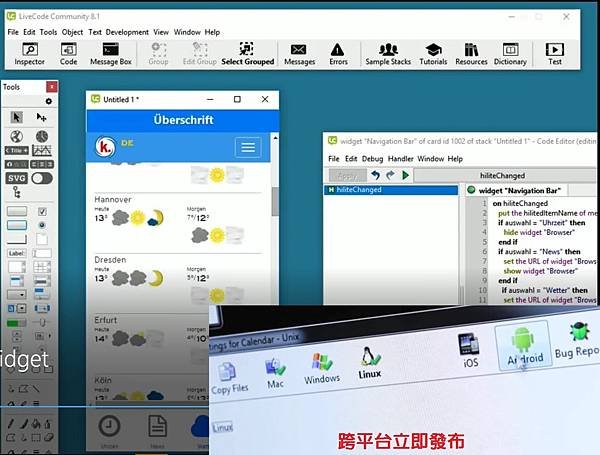Click the k. logo in weather page
Viewport: 600px width, 455px height.
pyautogui.click(x=105, y=147)
